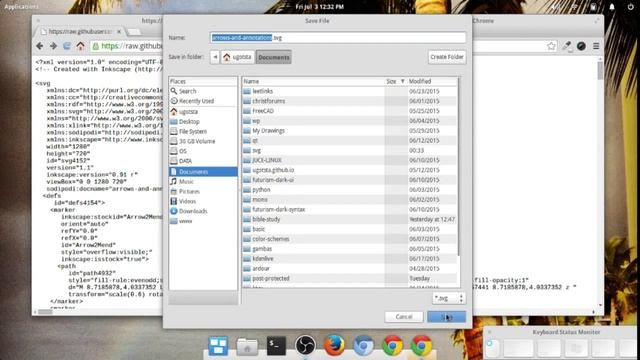The width and height of the screenshot is (640, 360).
Task: Select ugotsta home in Places sidebar
Action: point(203,111)
